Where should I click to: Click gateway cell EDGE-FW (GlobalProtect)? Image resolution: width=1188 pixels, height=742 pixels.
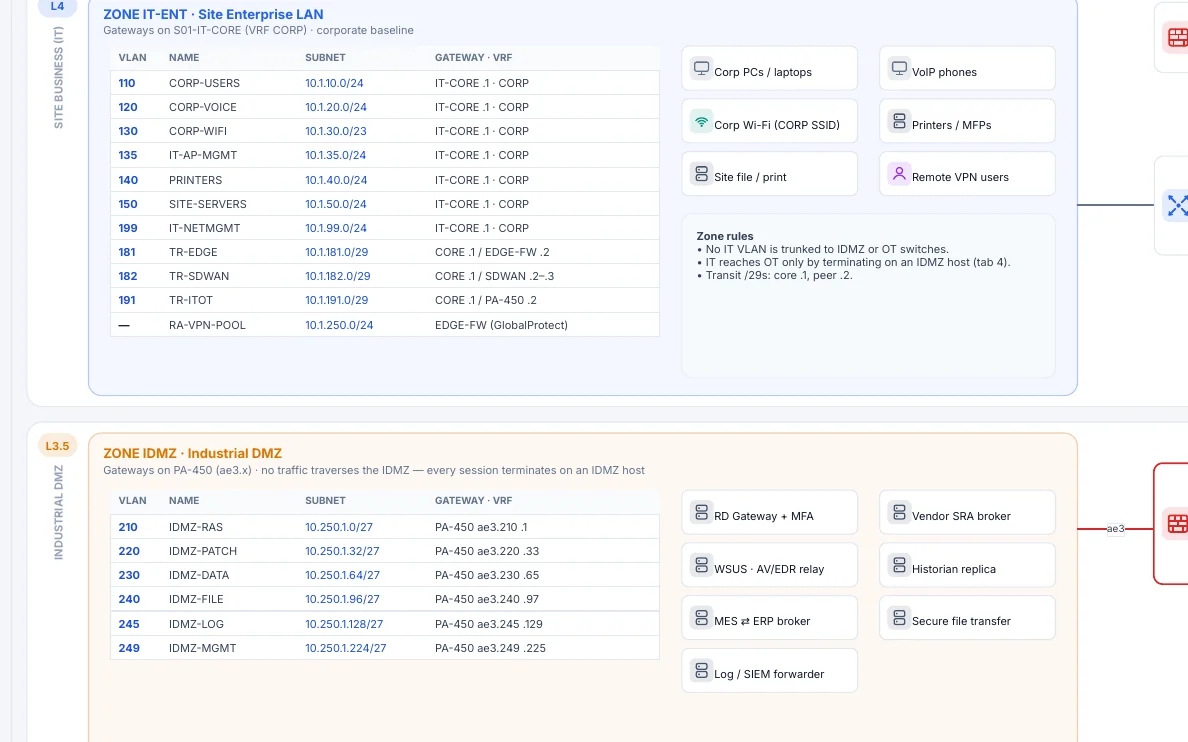(x=501, y=324)
